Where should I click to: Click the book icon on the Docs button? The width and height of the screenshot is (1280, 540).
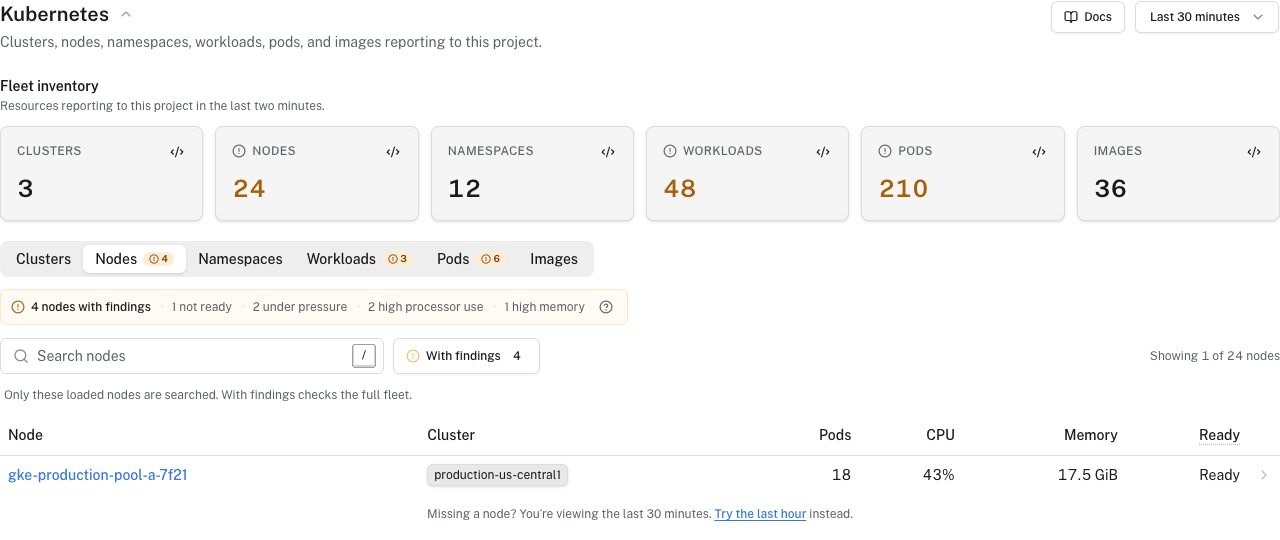1071,17
